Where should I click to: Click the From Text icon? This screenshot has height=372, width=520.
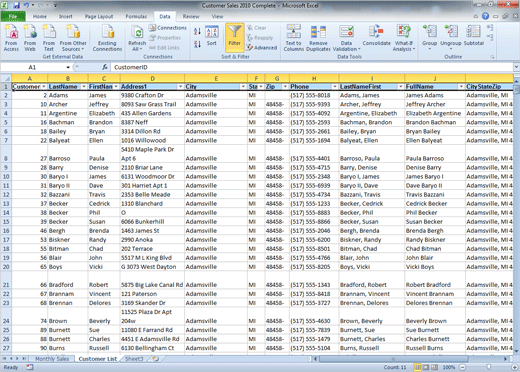coord(49,37)
